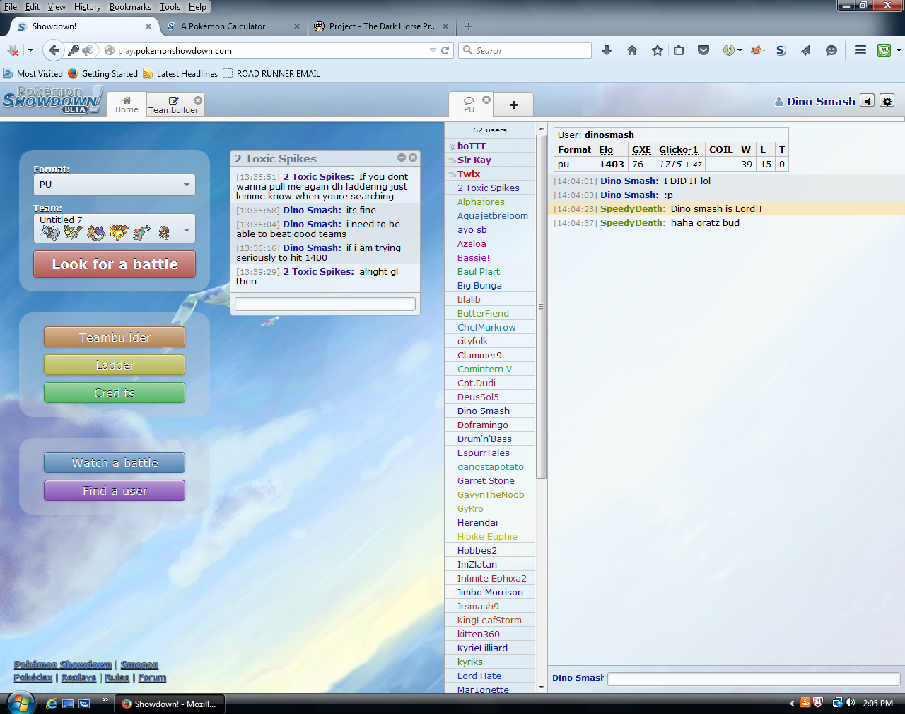Open the Format PU dropdown
The image size is (905, 714).
[114, 185]
